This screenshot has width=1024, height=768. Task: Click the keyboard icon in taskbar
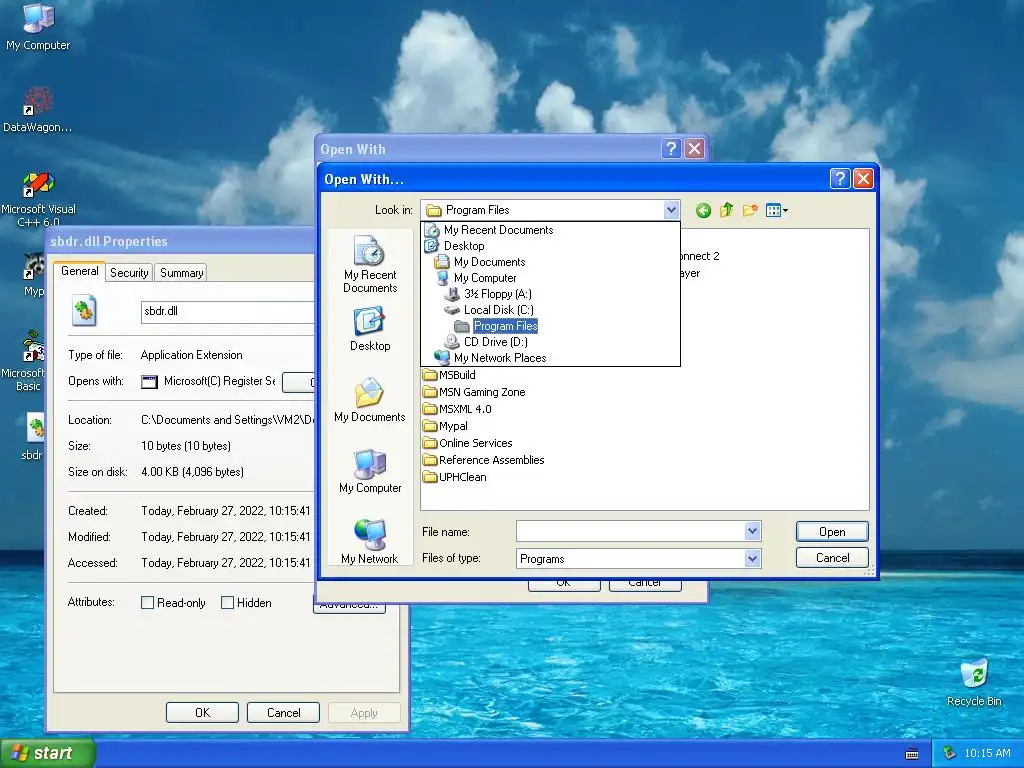click(912, 754)
